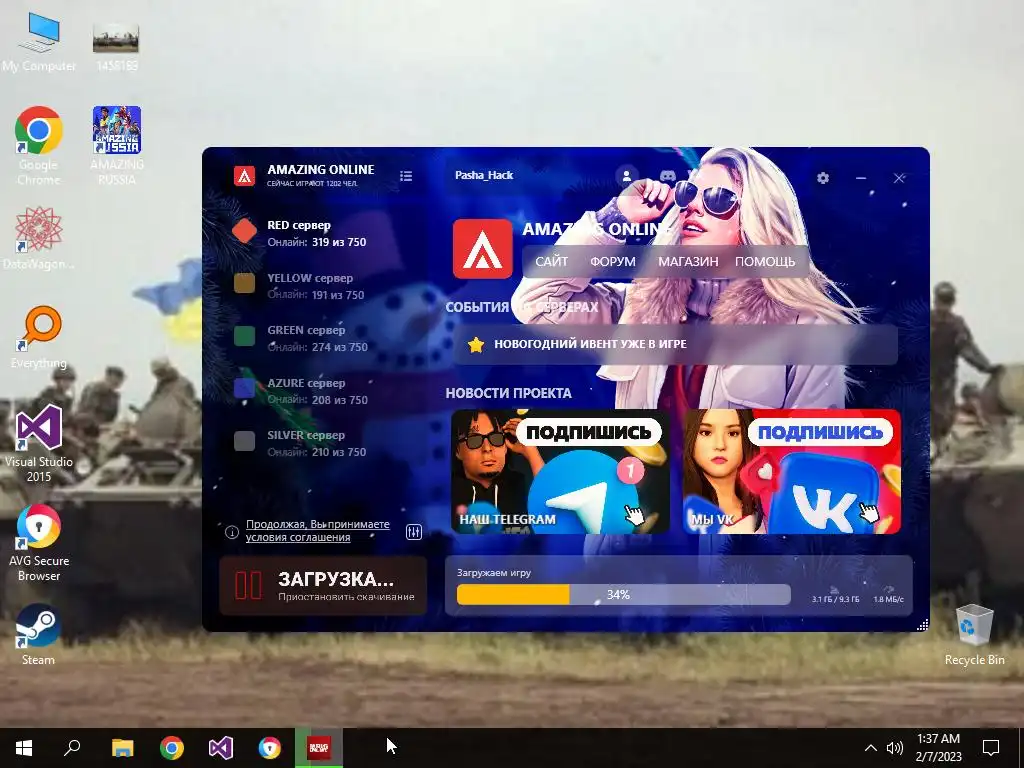Open the agreement terms link

click(x=317, y=531)
